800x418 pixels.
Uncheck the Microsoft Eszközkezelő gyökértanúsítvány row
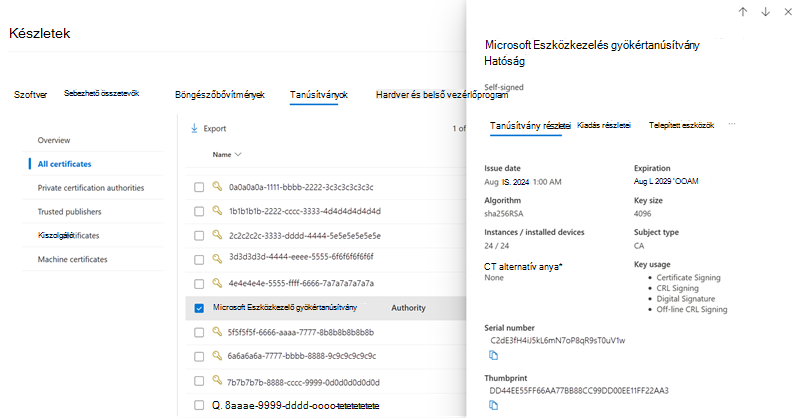[x=199, y=308]
